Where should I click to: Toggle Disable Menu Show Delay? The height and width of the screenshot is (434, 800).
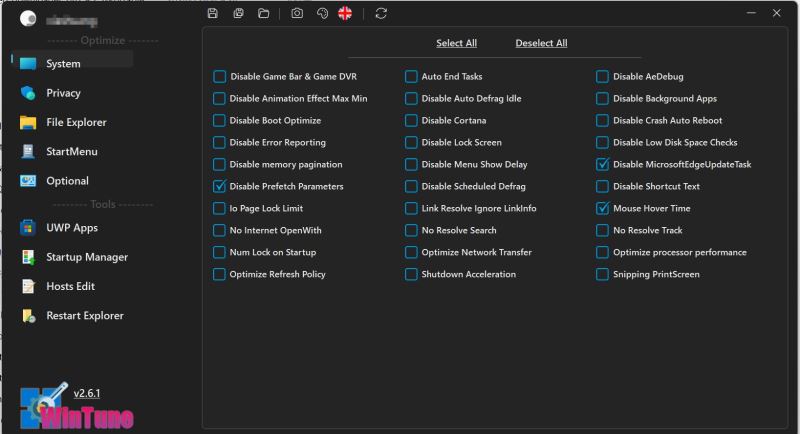pyautogui.click(x=411, y=164)
